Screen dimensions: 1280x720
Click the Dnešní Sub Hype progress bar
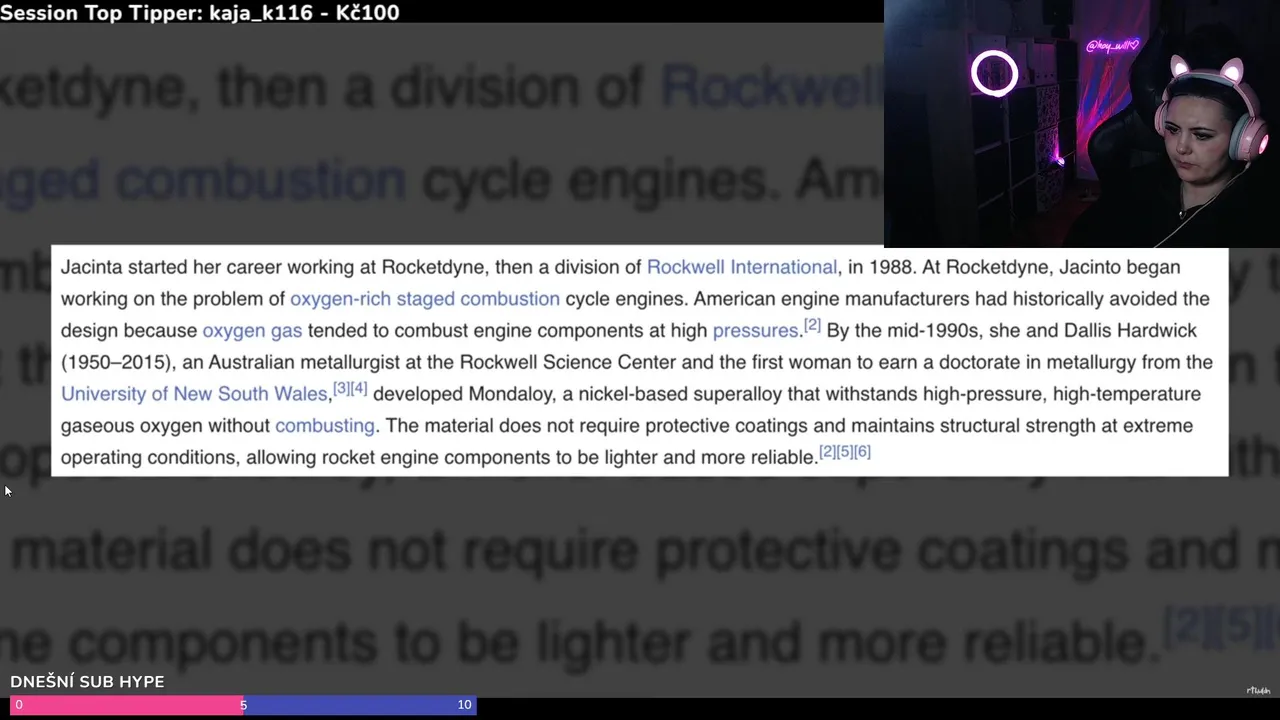click(243, 705)
